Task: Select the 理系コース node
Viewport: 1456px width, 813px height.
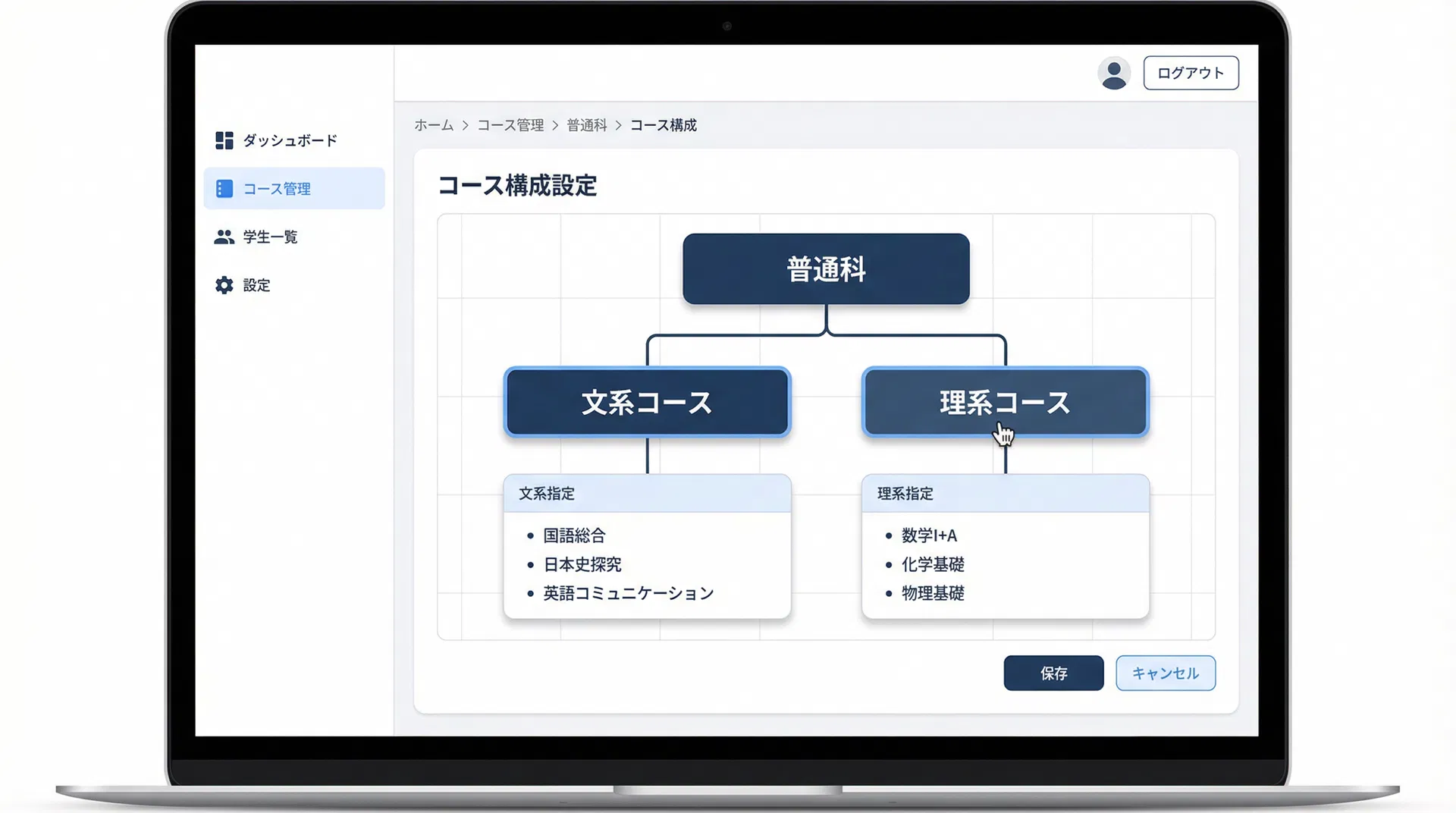Action: [1005, 403]
